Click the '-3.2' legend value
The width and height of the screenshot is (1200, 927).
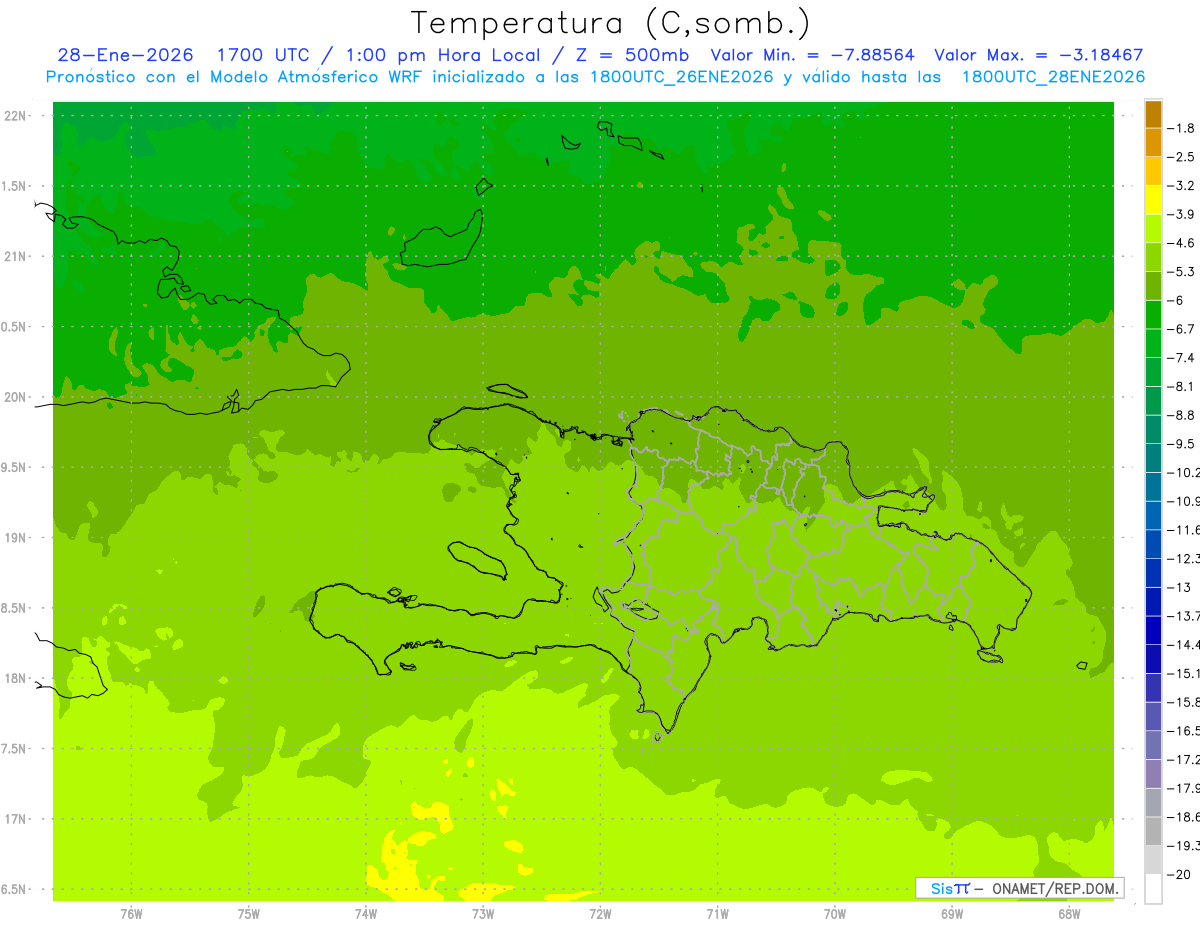1181,186
